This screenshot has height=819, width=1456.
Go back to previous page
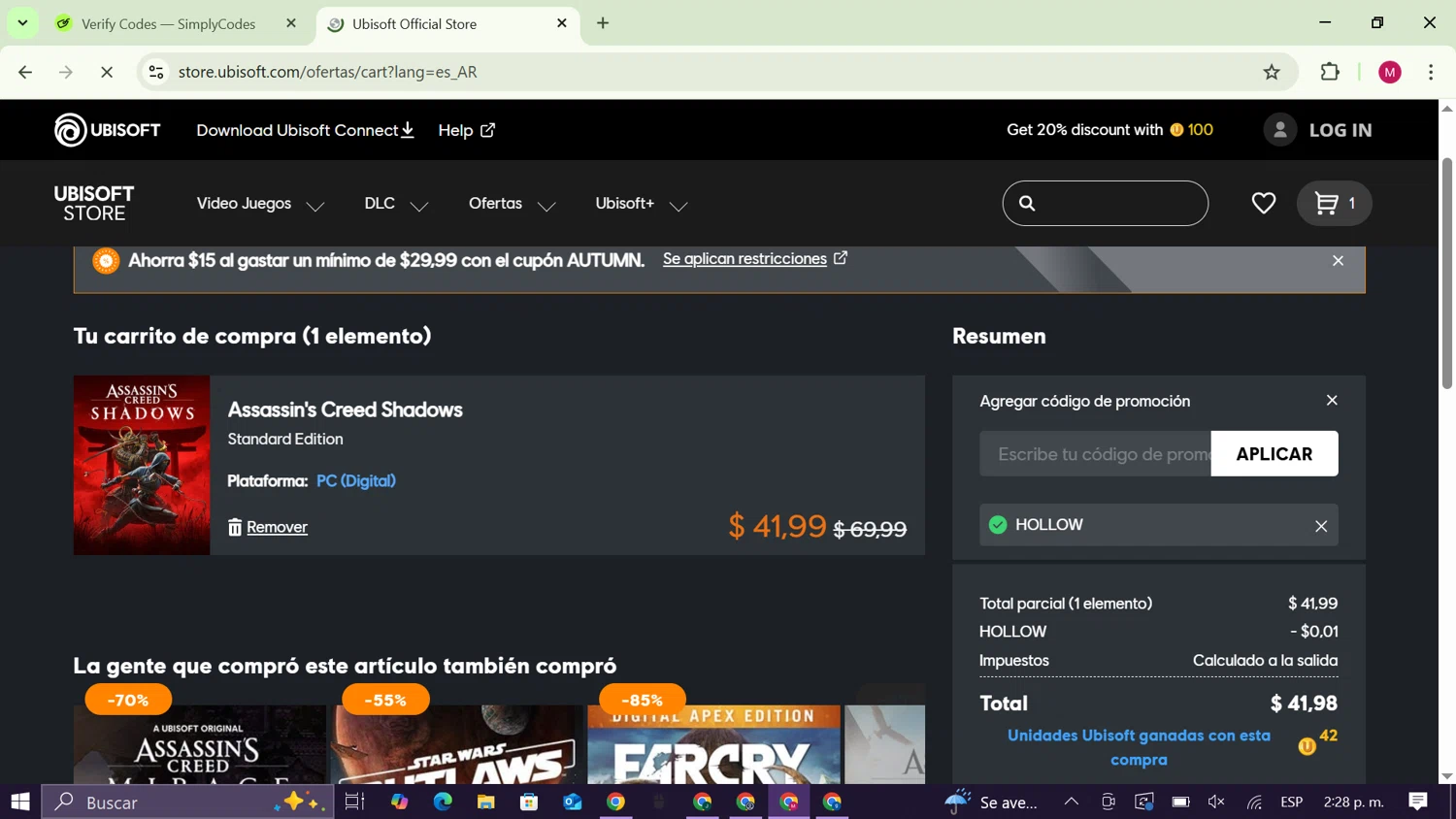(x=26, y=72)
